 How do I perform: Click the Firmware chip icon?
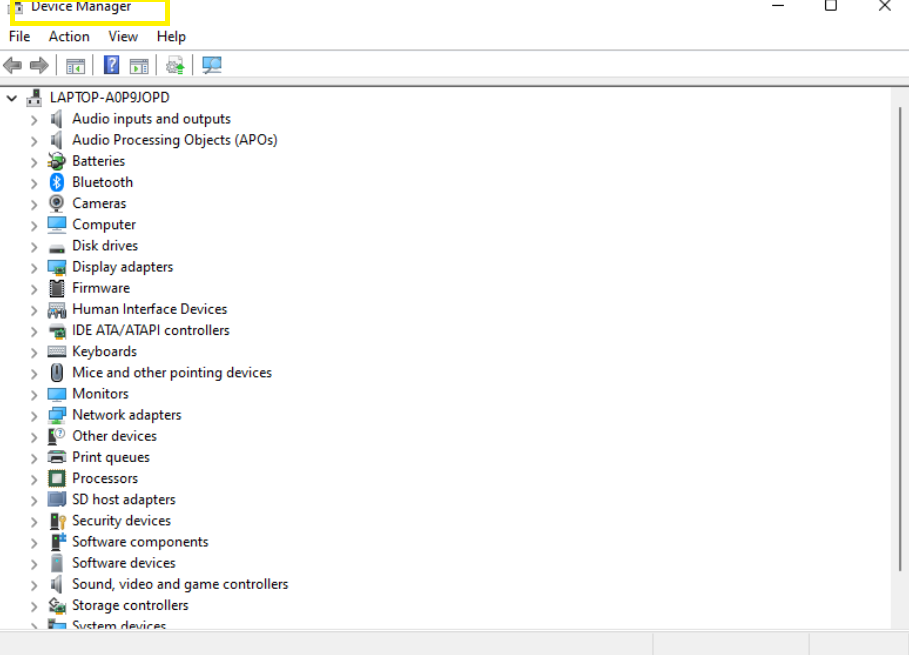tap(57, 288)
